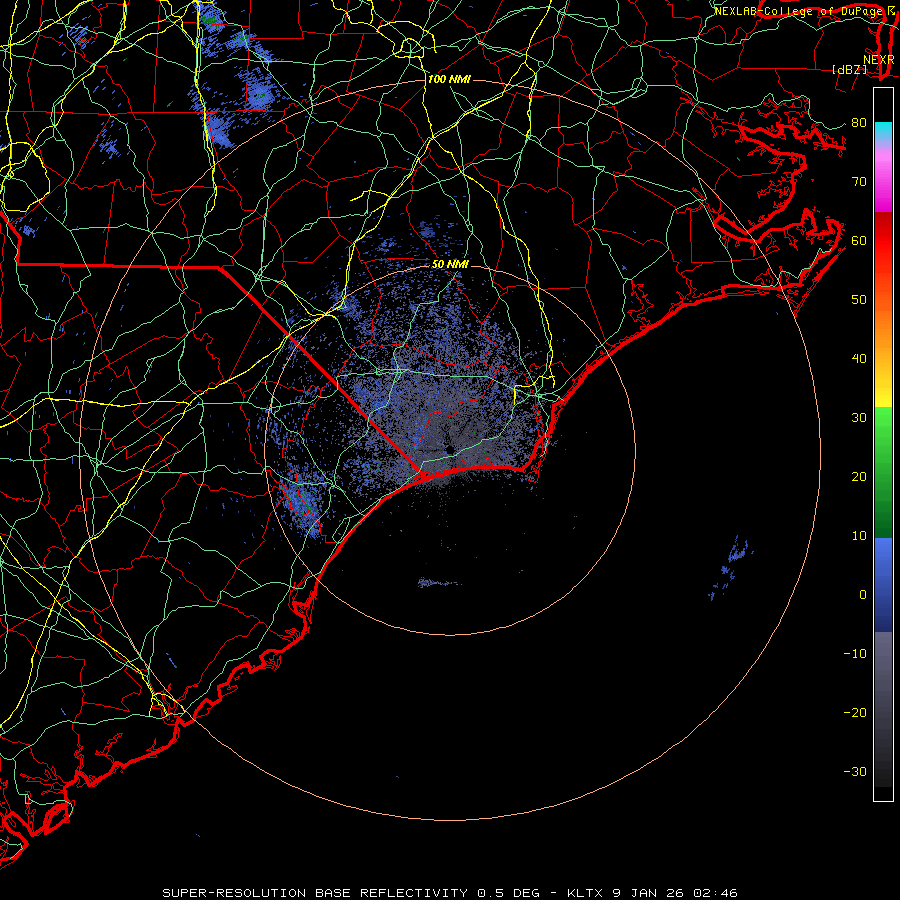Click the 40 dBZ scale value
The image size is (900, 900).
click(859, 359)
